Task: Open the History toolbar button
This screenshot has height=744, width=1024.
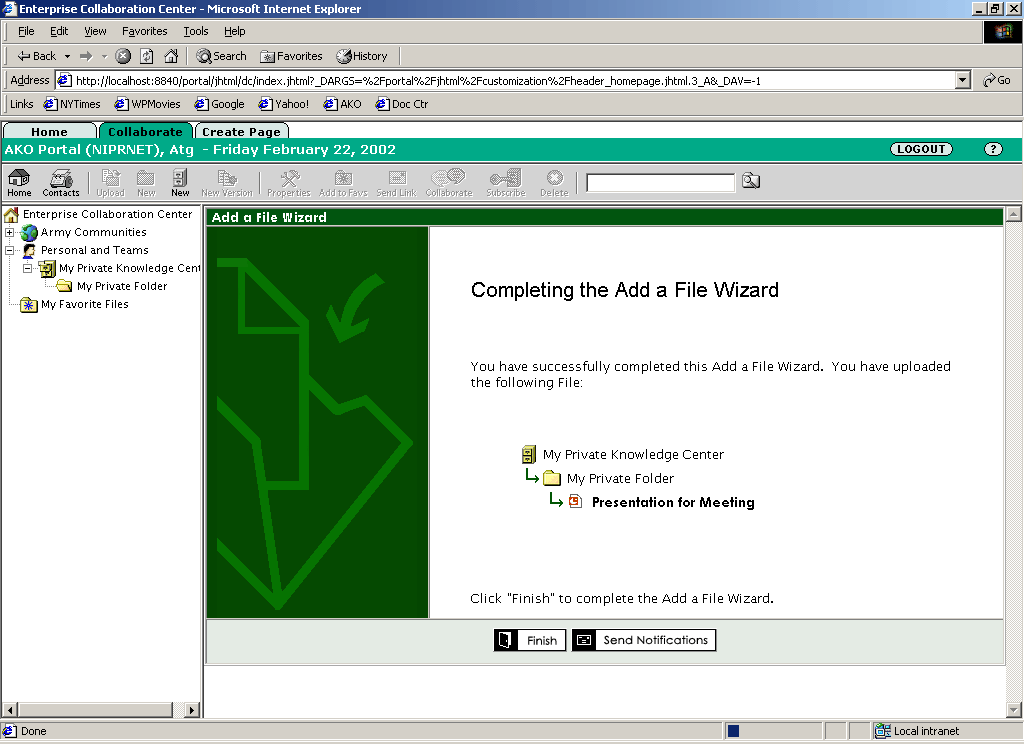Action: 362,56
